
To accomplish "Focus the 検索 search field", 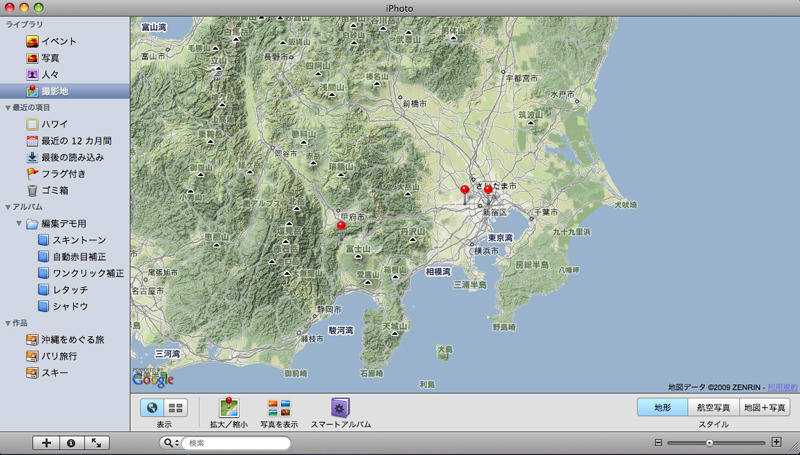I will [236, 443].
